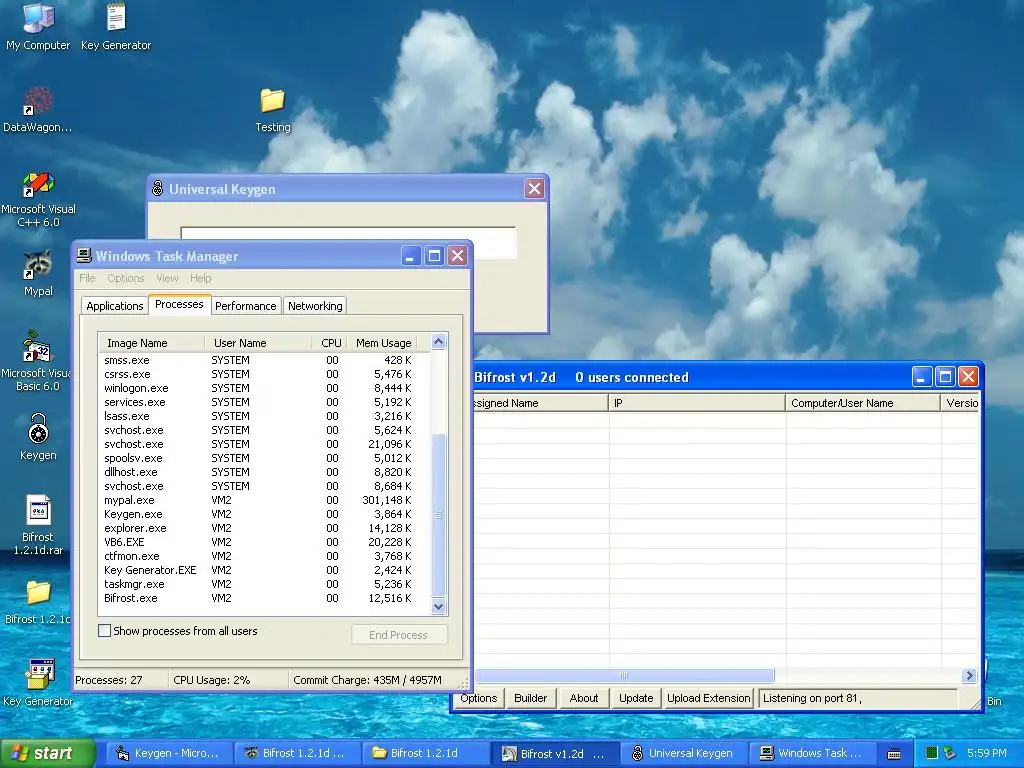Select the Testing folder on the desktop
Screen dimensions: 1024x768
click(272, 110)
